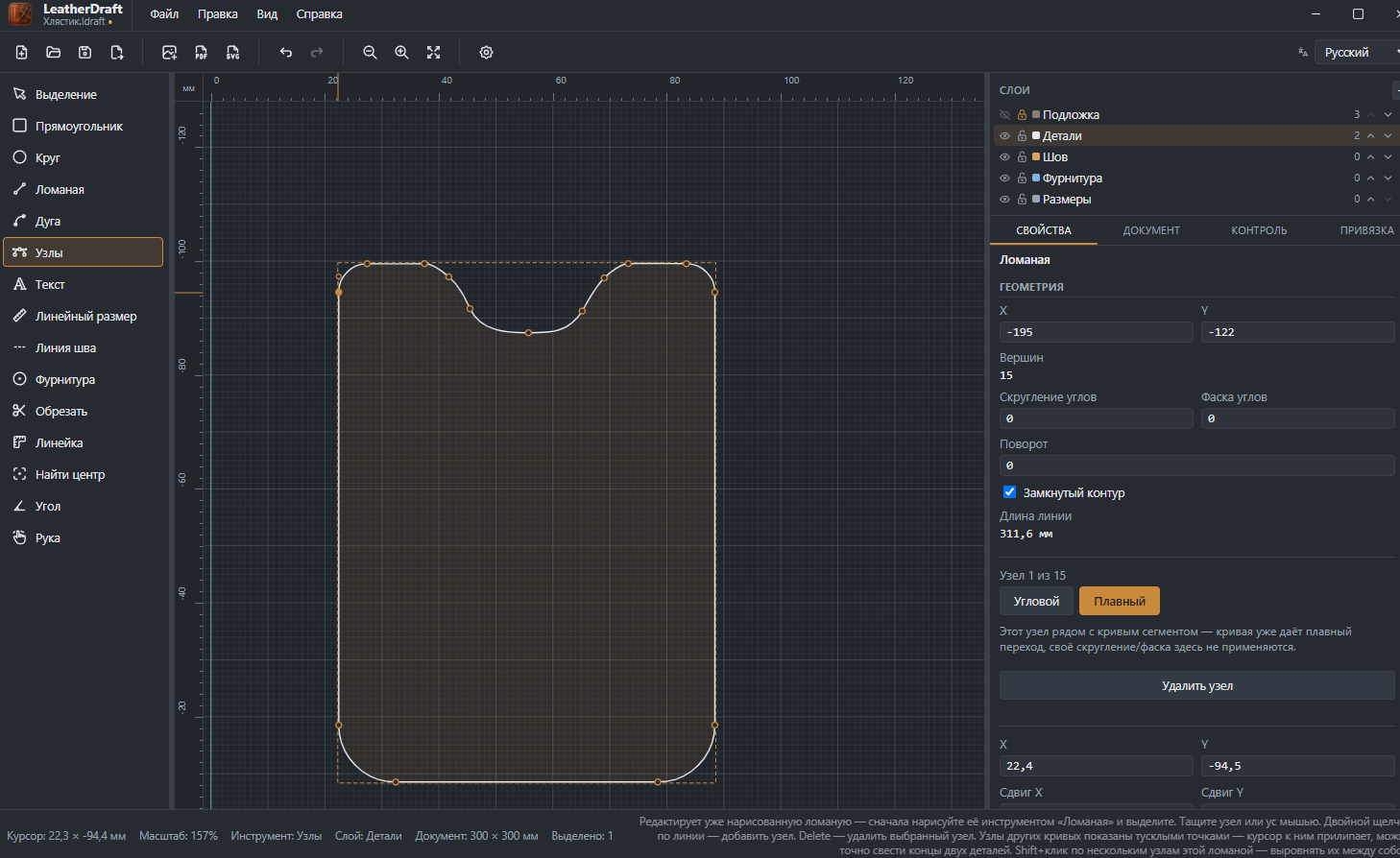Click the Шов layer orange color swatch

coord(1036,156)
